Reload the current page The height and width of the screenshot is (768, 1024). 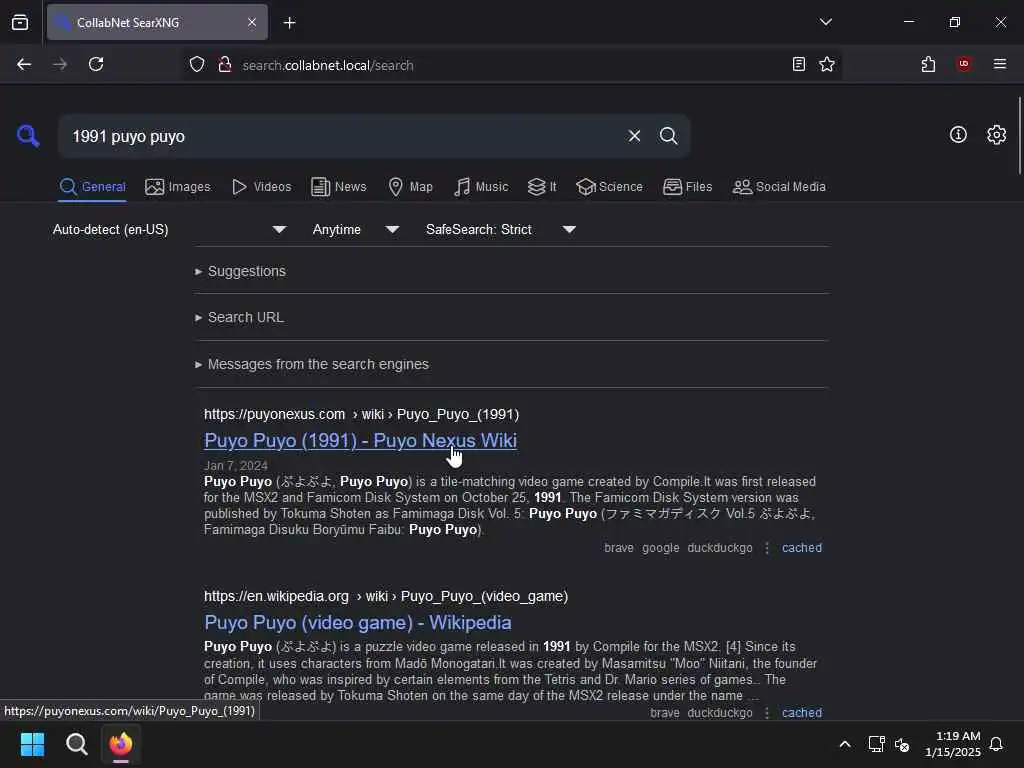(96, 65)
